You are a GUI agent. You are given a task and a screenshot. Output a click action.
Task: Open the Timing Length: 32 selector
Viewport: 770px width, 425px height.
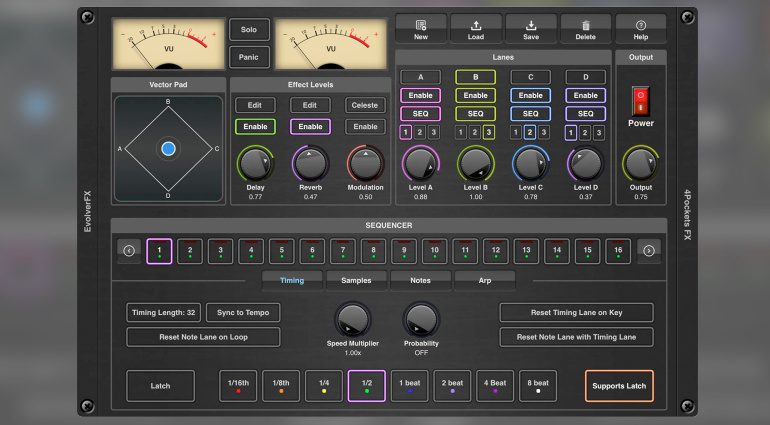[163, 313]
